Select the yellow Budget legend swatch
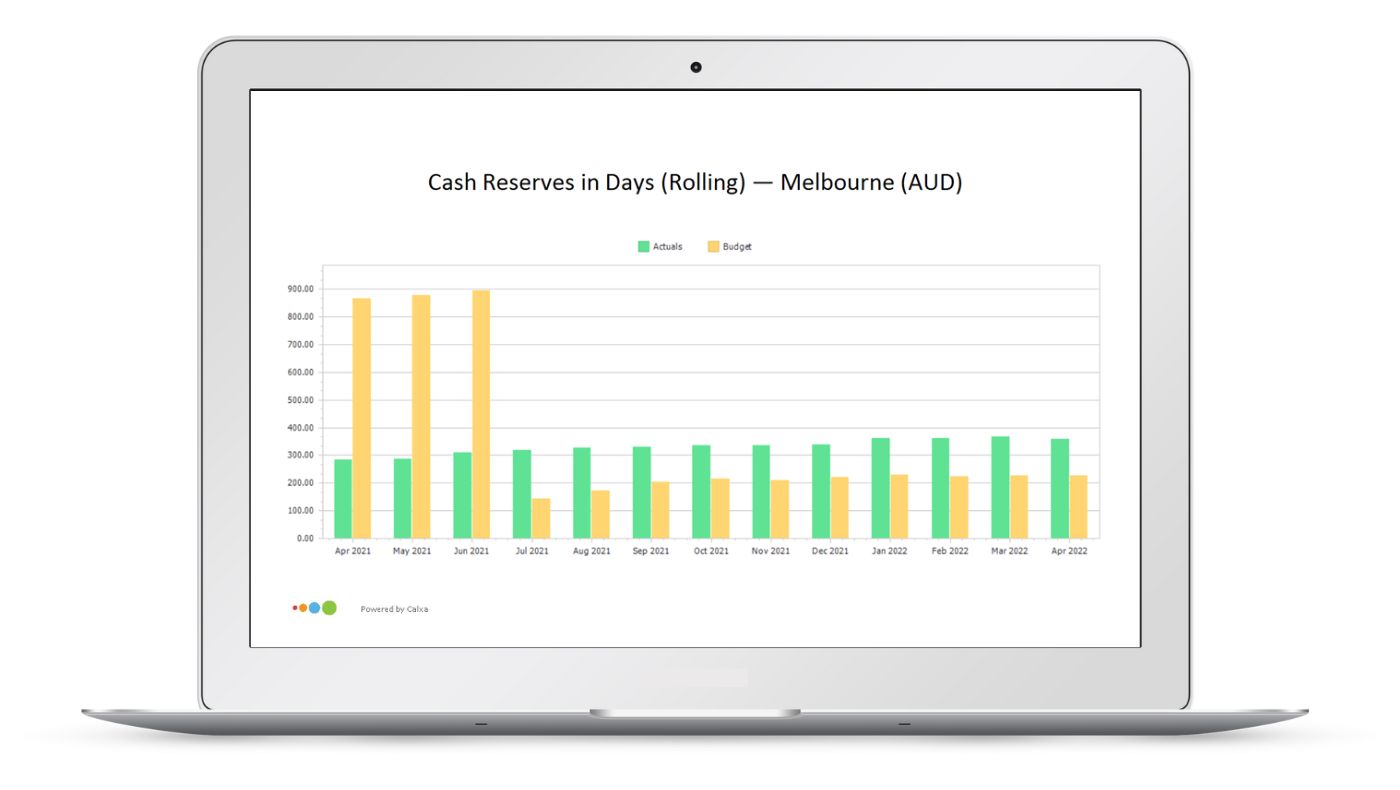The height and width of the screenshot is (790, 1400). (712, 246)
